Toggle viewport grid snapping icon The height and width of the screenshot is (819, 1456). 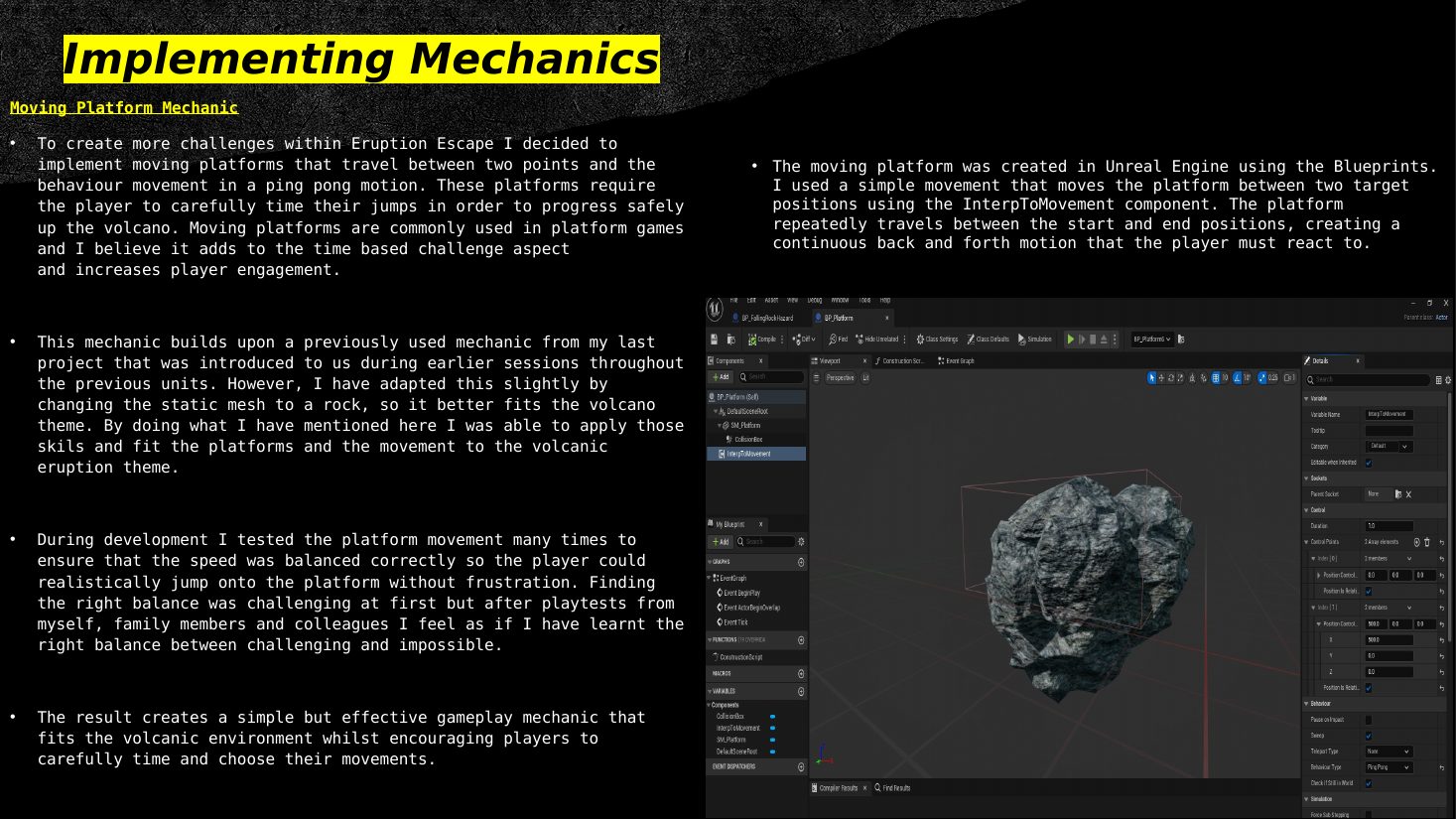tap(1216, 378)
